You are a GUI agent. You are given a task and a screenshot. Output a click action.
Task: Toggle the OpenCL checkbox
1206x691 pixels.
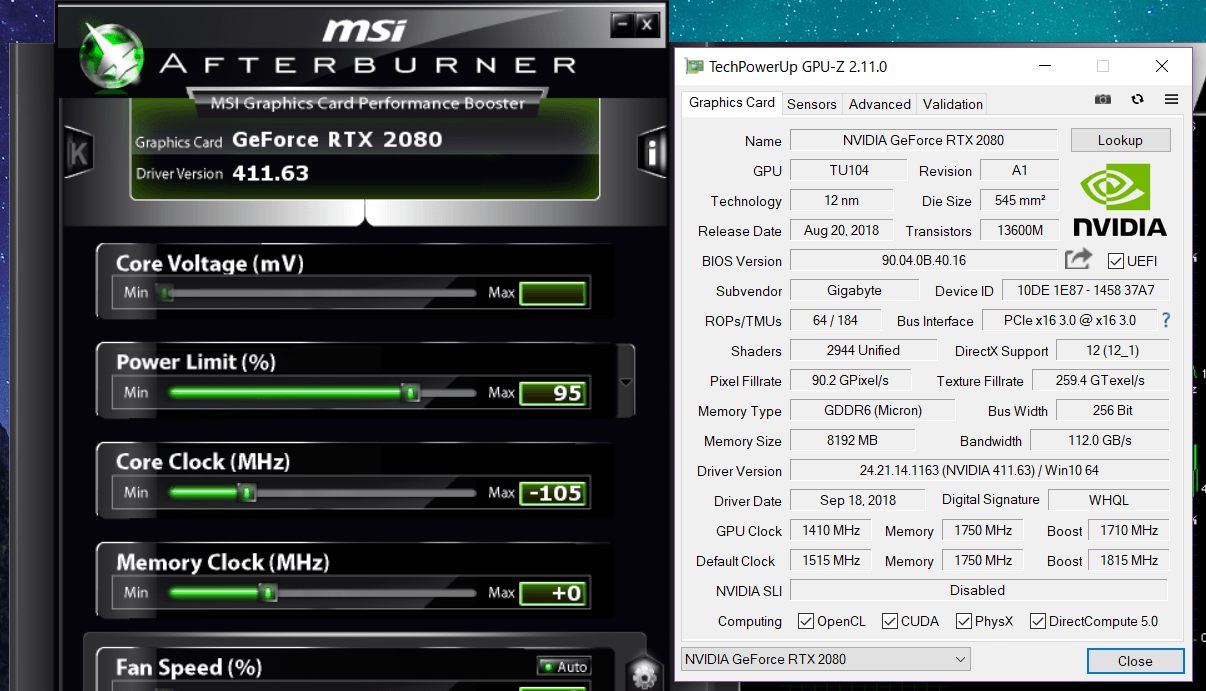point(805,621)
